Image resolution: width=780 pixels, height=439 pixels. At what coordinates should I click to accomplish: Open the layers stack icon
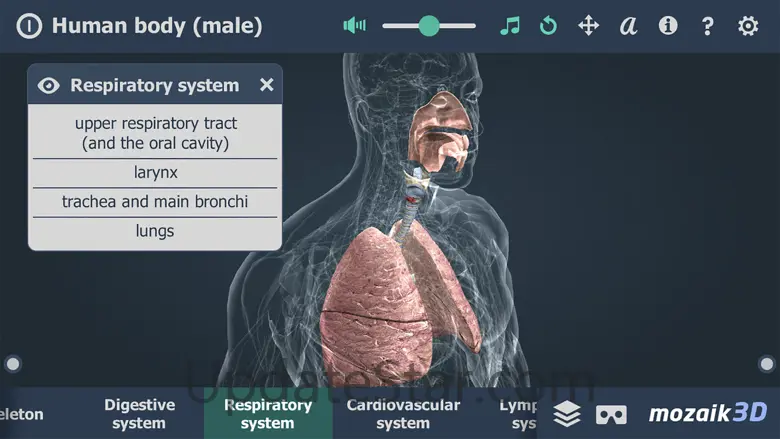(x=567, y=414)
